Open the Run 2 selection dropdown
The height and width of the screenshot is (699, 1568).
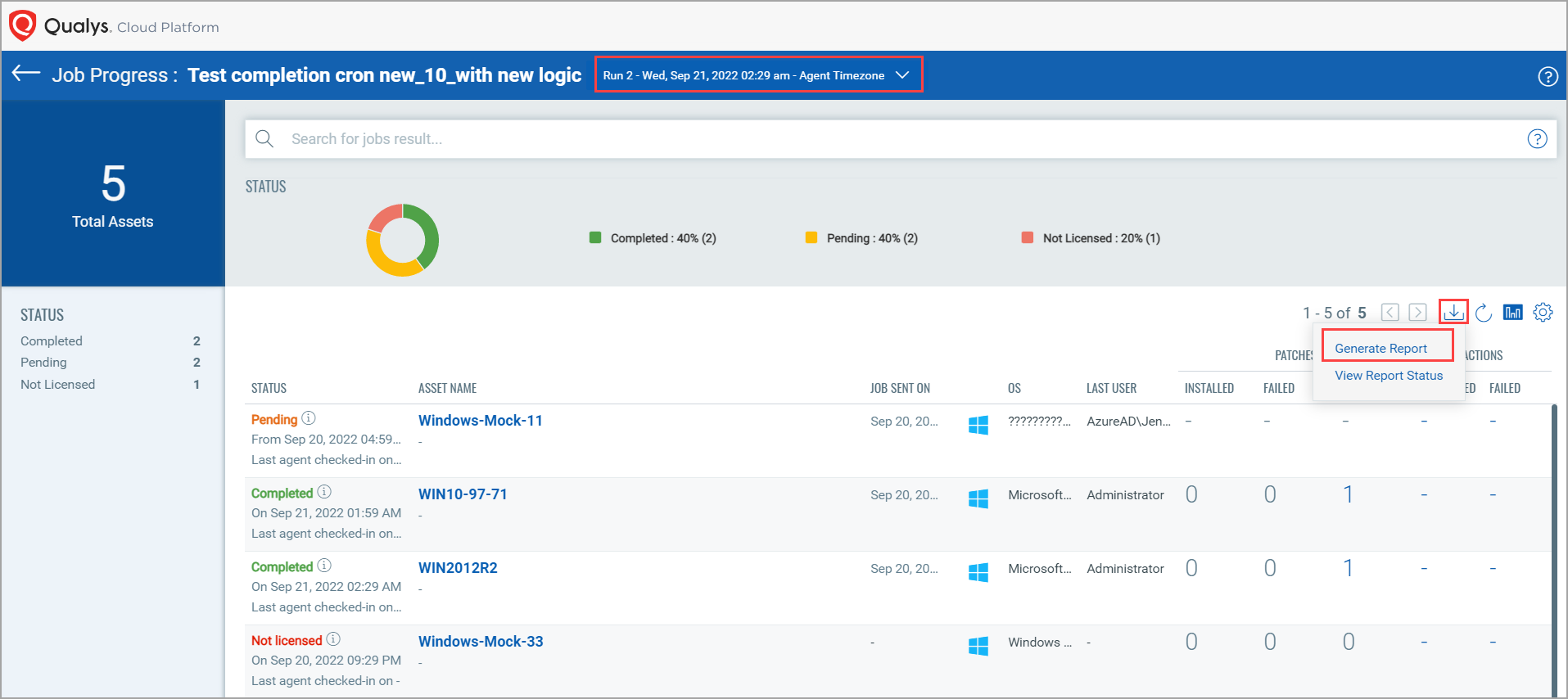(x=758, y=74)
